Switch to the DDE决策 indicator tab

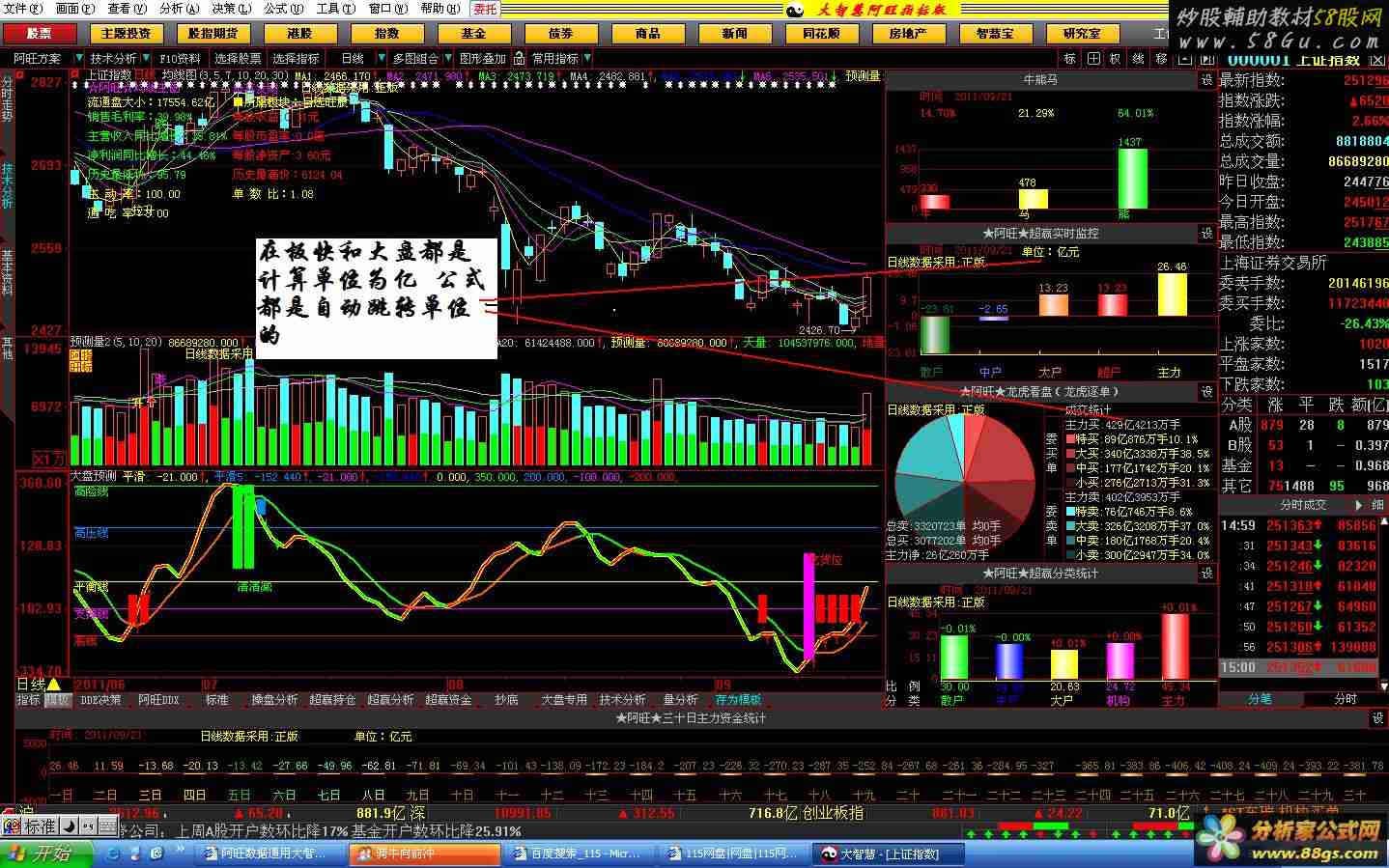point(100,699)
